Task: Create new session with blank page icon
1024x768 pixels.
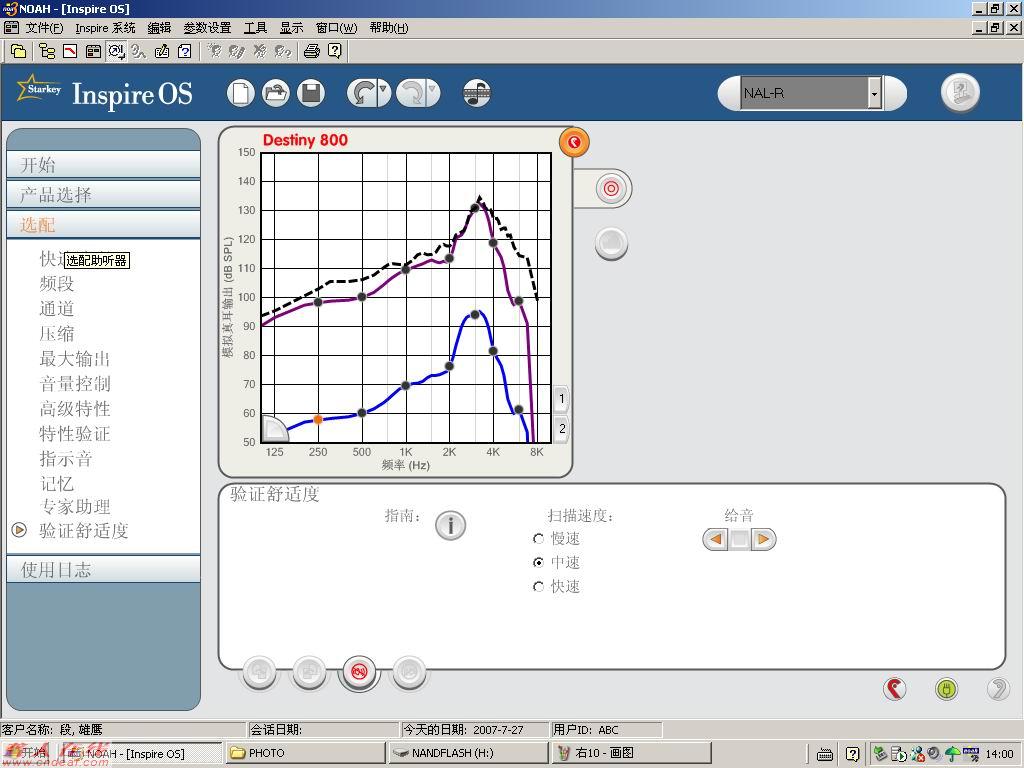Action: pyautogui.click(x=240, y=93)
